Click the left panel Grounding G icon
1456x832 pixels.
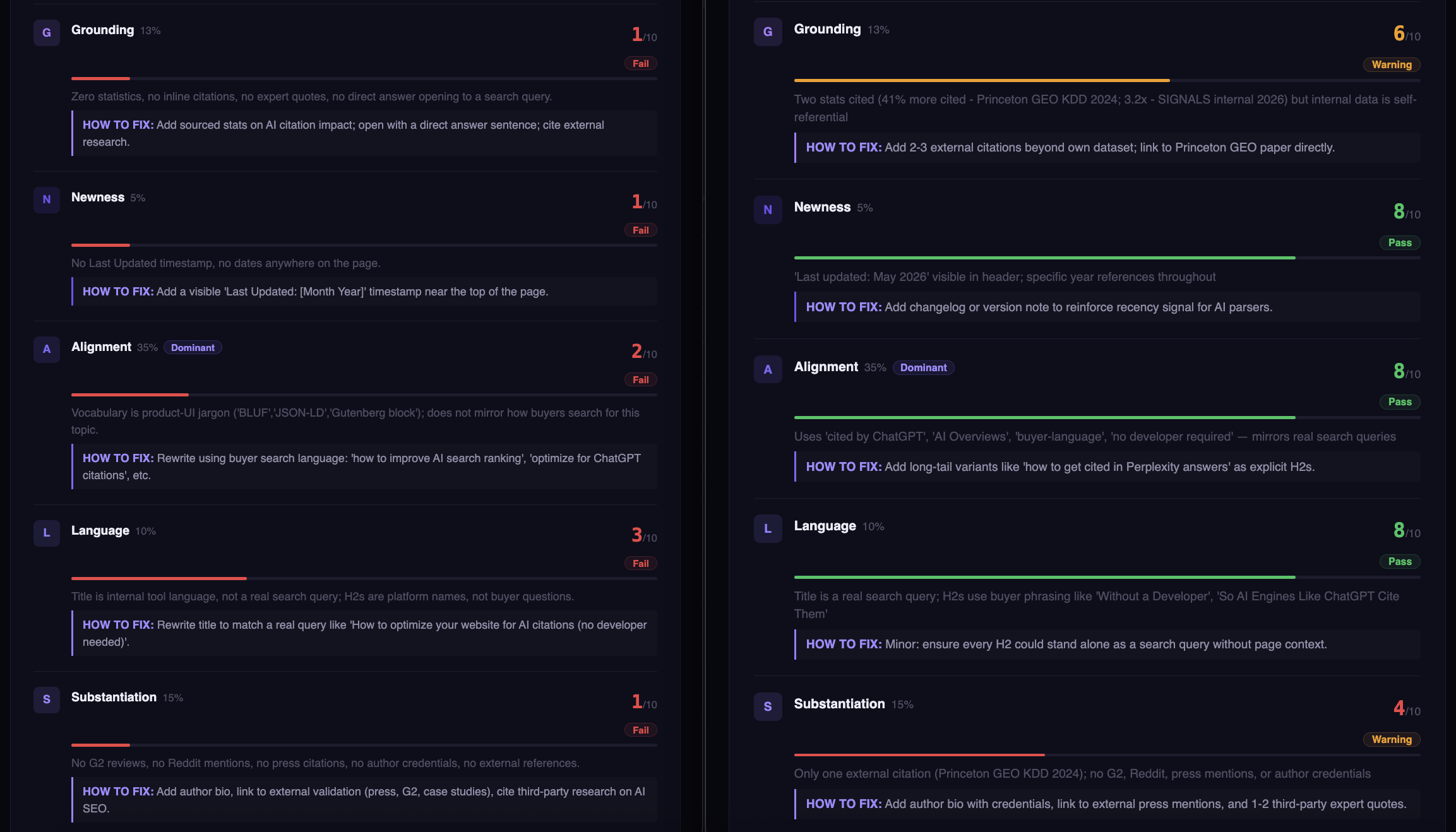pos(47,33)
